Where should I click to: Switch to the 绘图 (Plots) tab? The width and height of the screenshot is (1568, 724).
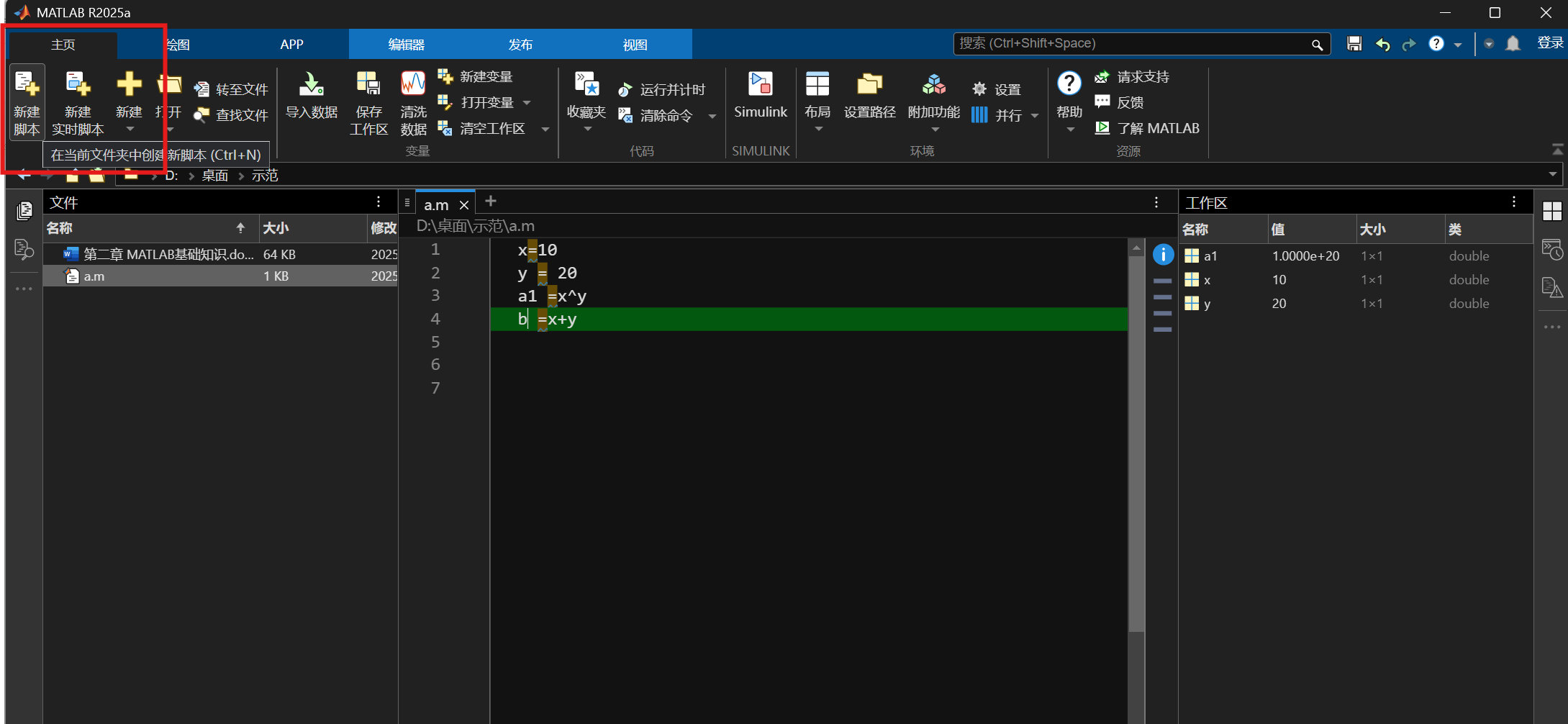(178, 45)
